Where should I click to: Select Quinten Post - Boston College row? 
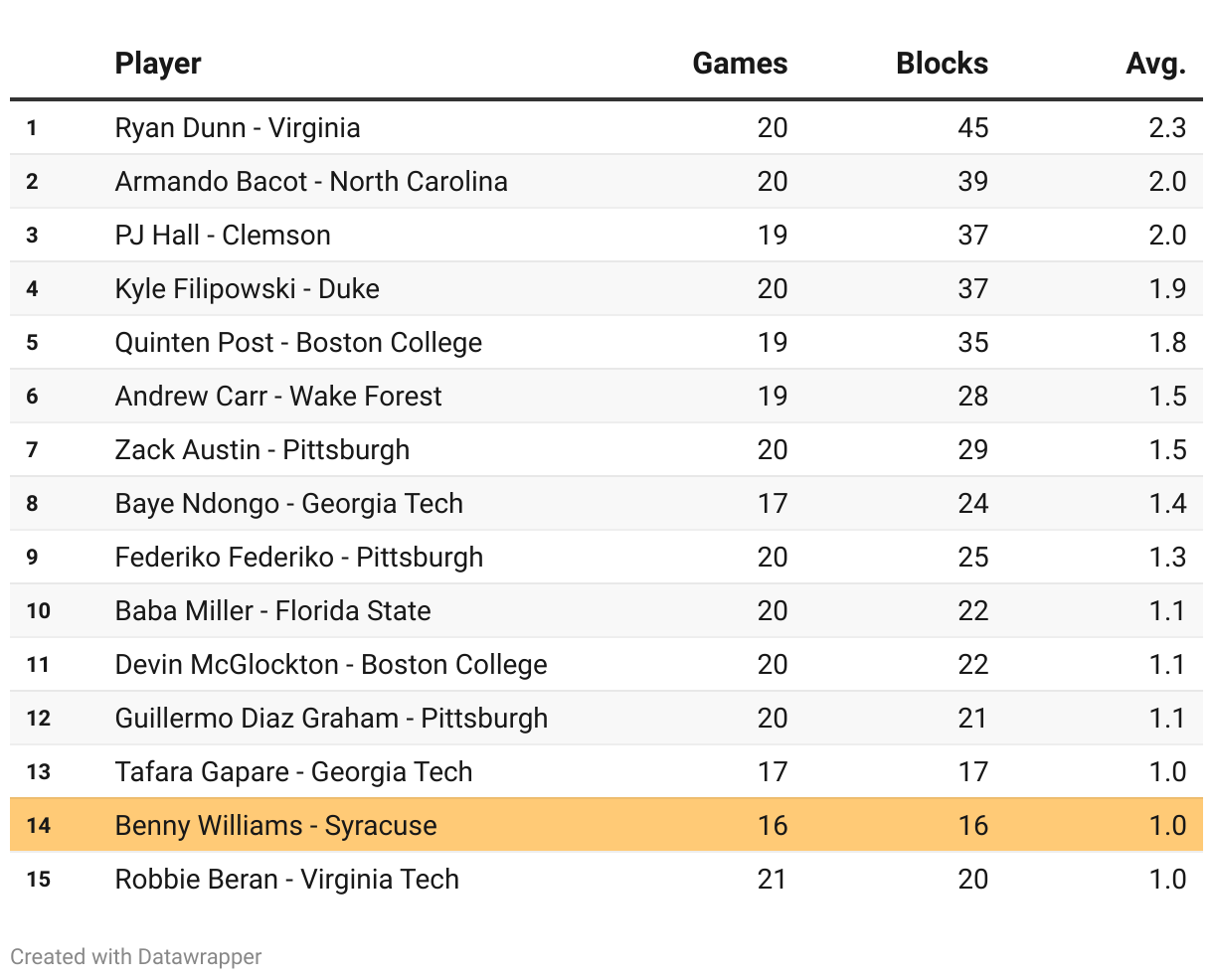(298, 343)
